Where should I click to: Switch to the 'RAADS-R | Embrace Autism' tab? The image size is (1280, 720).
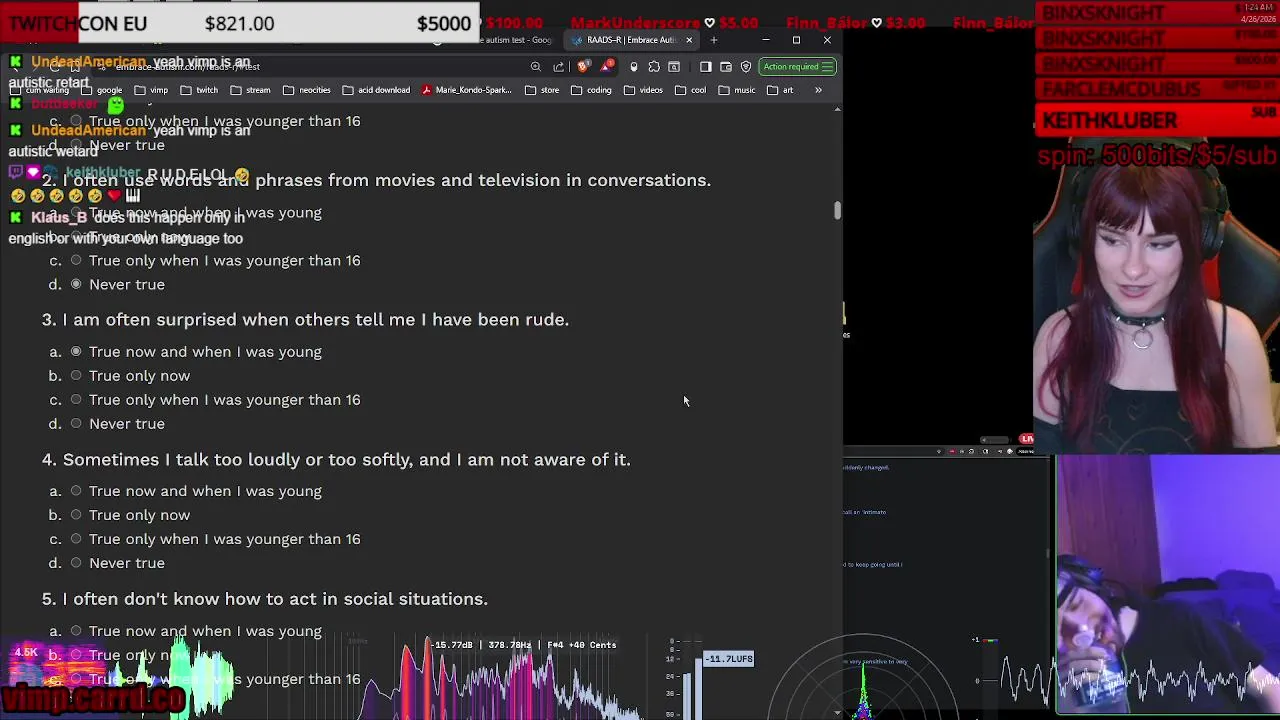pos(632,40)
